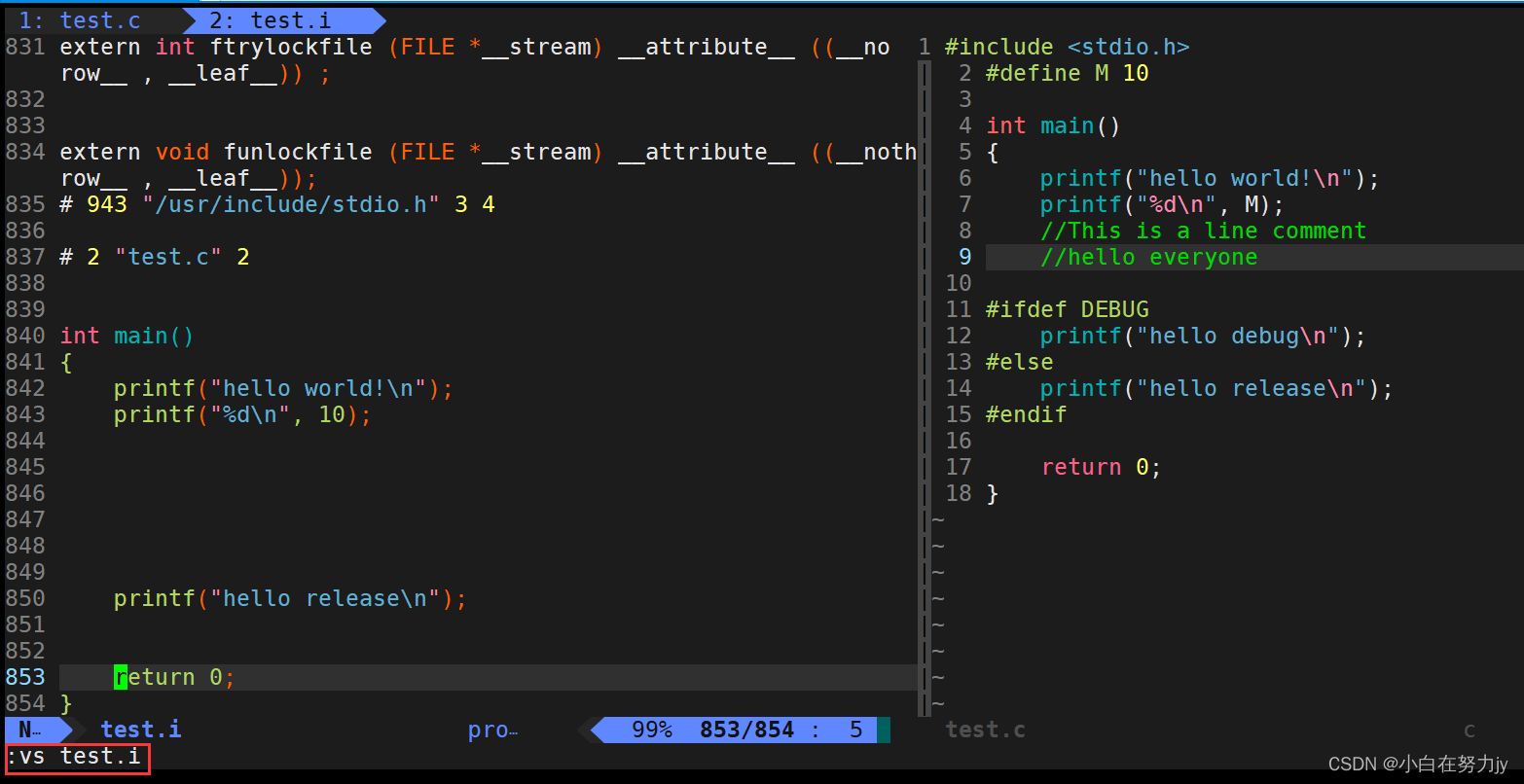Click 'int main()' on line 4 of test.c
The width and height of the screenshot is (1524, 784).
pos(1054,125)
